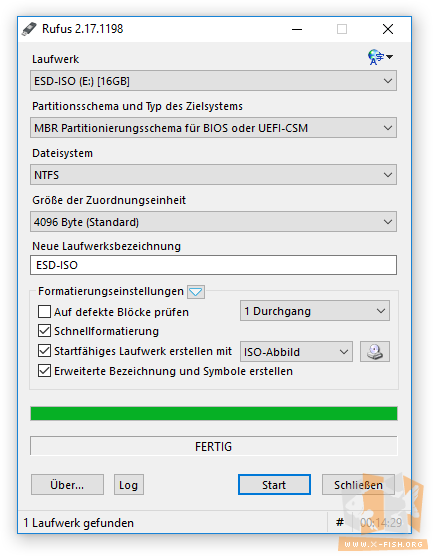The height and width of the screenshot is (556, 433).
Task: Click the green progress bar
Action: pos(213,413)
